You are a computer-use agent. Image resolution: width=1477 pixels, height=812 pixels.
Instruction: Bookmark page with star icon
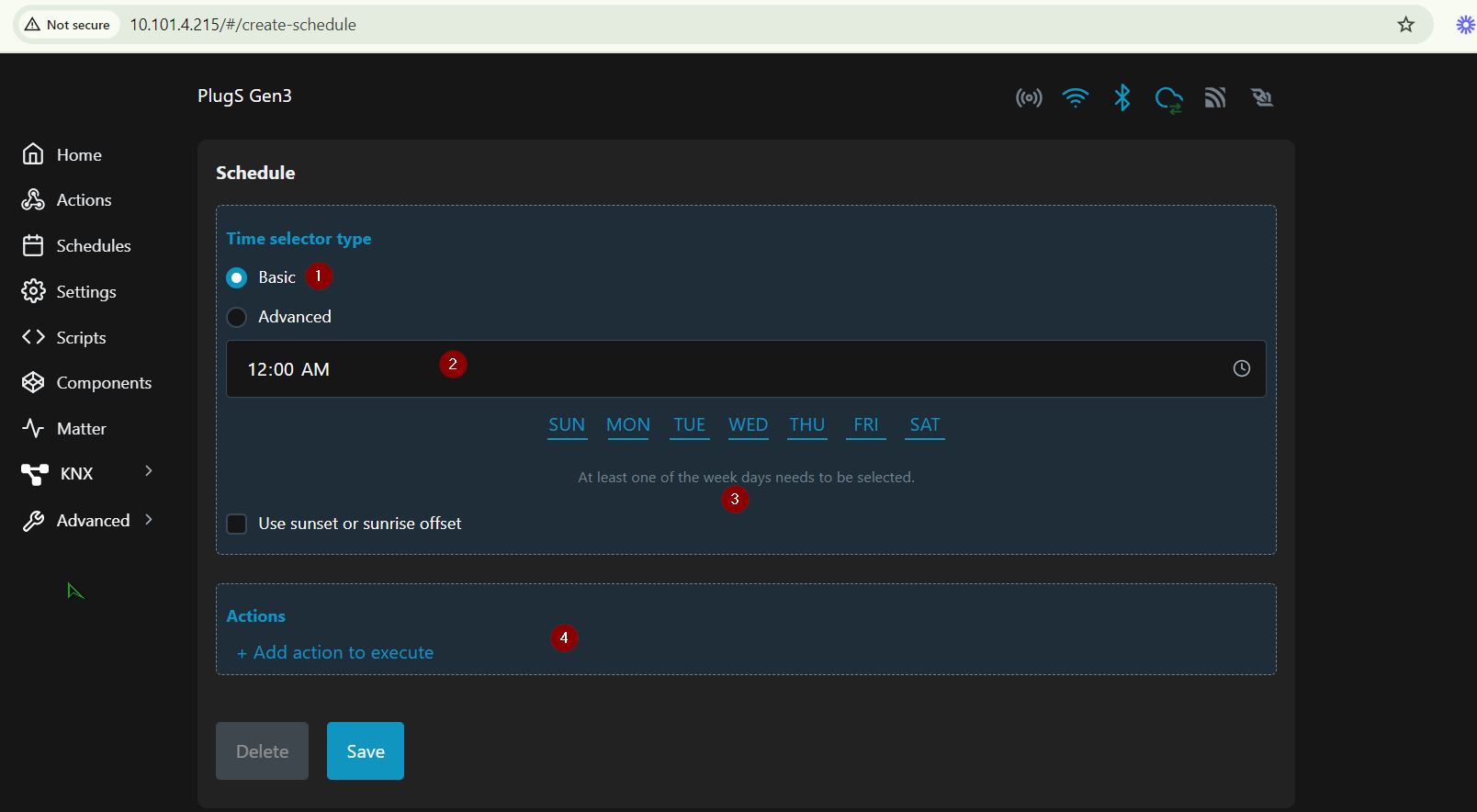click(x=1405, y=25)
